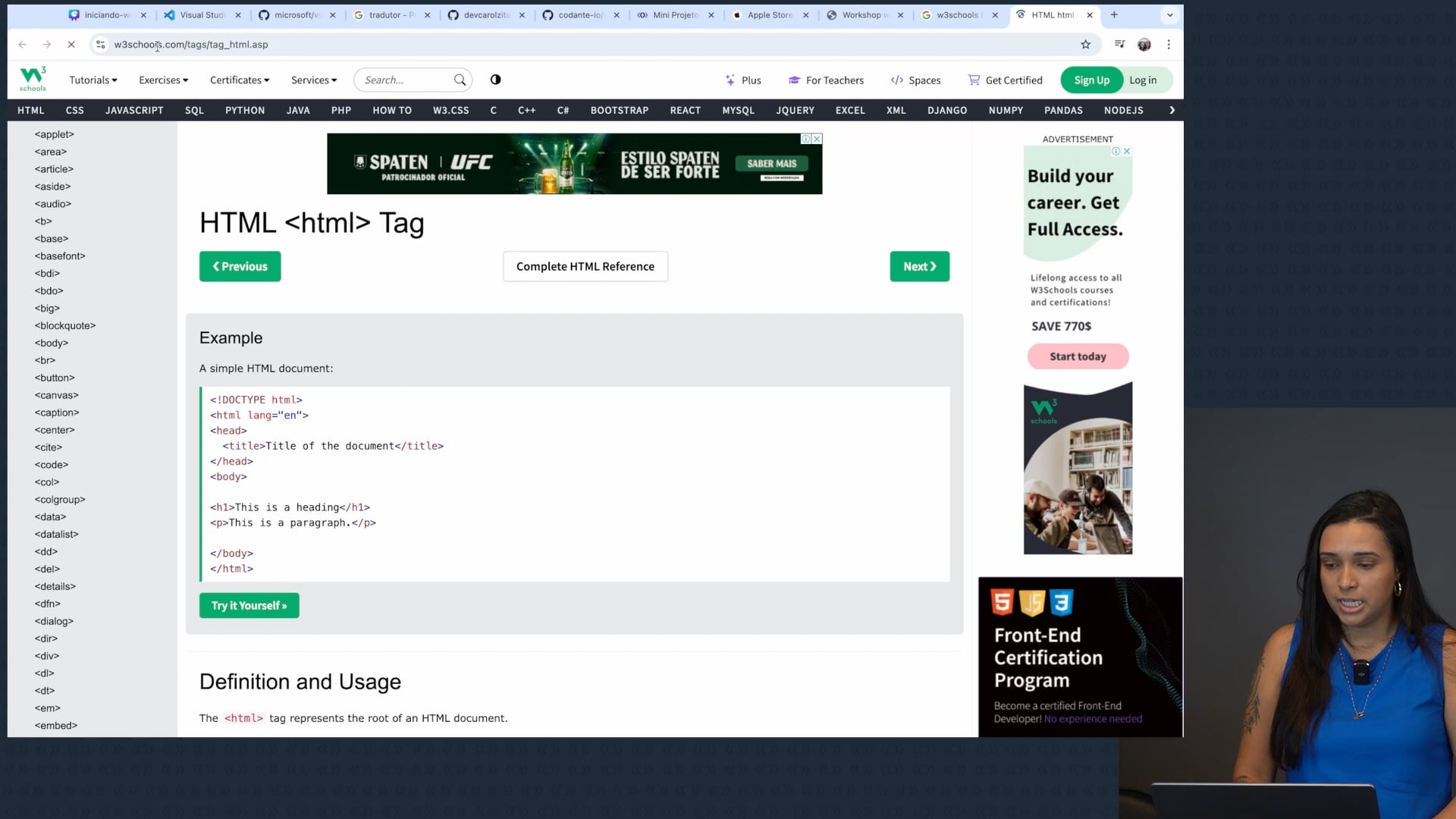1456x819 pixels.
Task: Open the tab search dropdown arrow
Action: point(1169,14)
